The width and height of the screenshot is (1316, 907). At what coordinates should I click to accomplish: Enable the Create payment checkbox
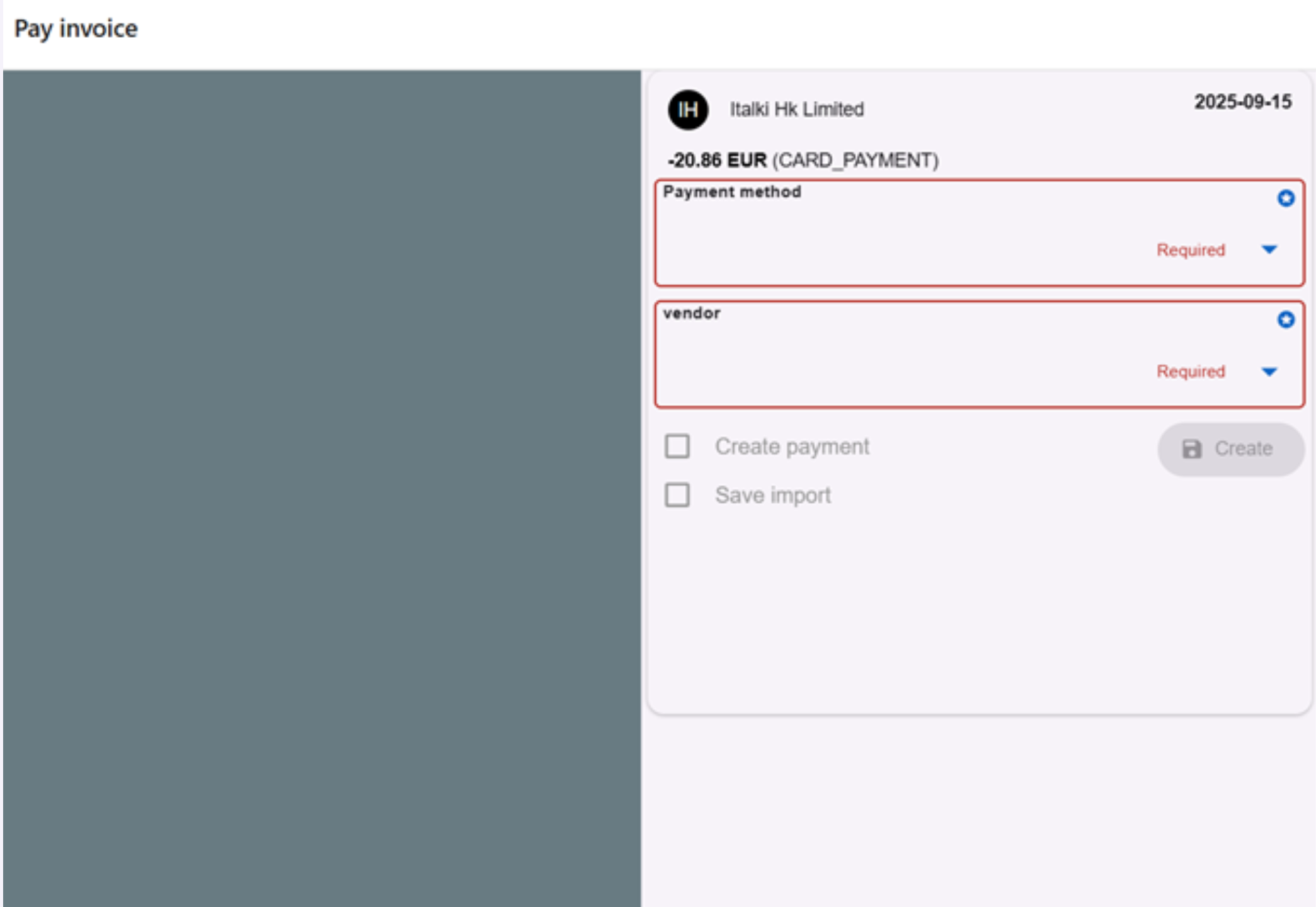pos(677,447)
